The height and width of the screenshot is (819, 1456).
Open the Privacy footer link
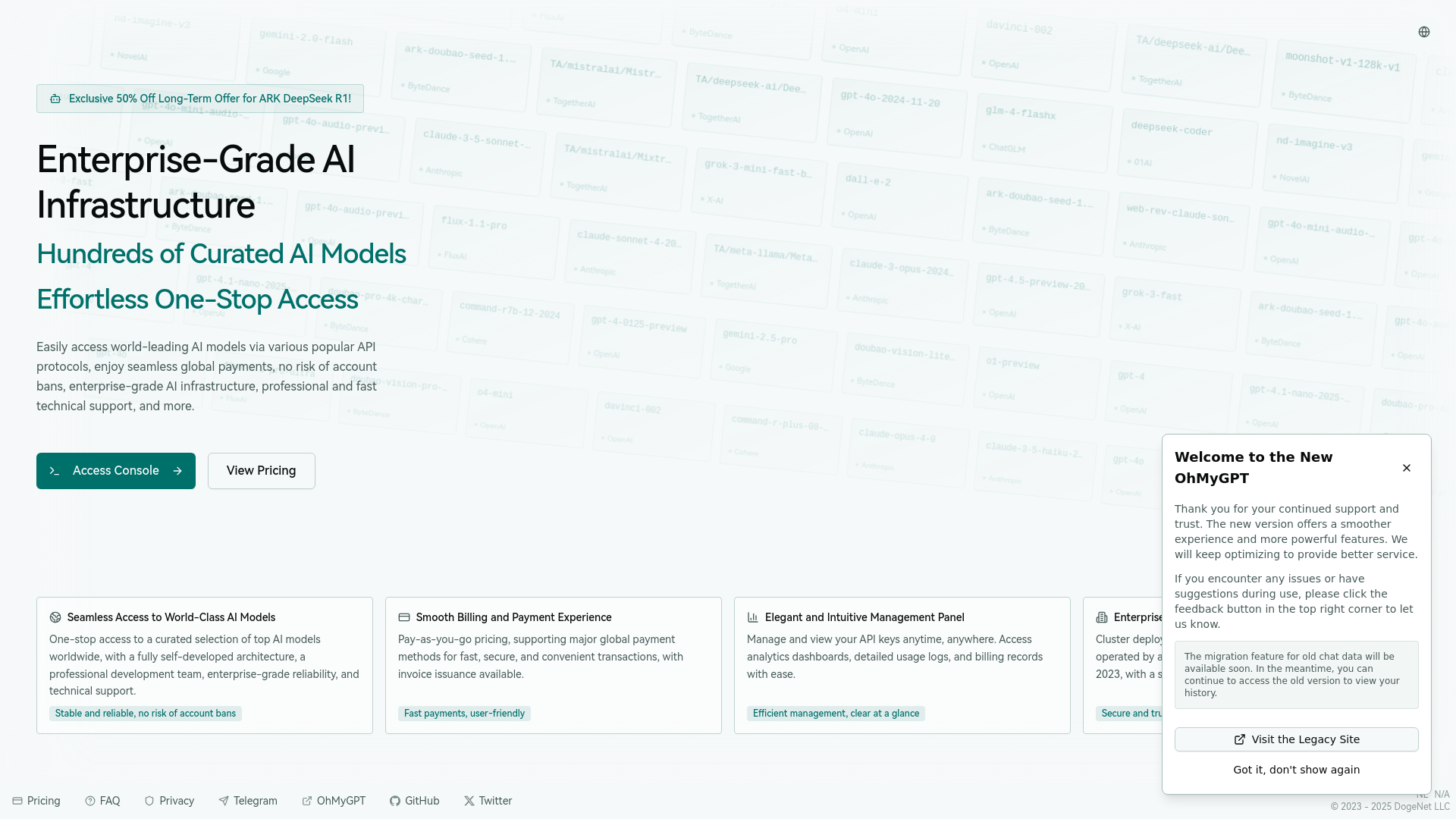(169, 801)
